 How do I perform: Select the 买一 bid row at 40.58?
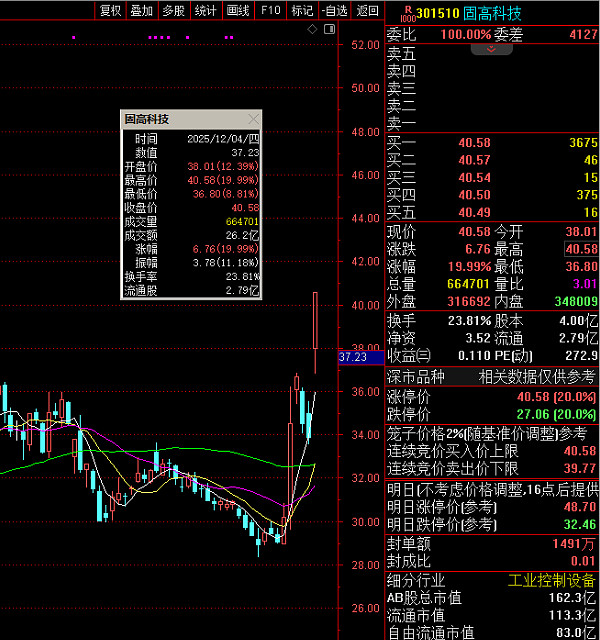tap(492, 143)
